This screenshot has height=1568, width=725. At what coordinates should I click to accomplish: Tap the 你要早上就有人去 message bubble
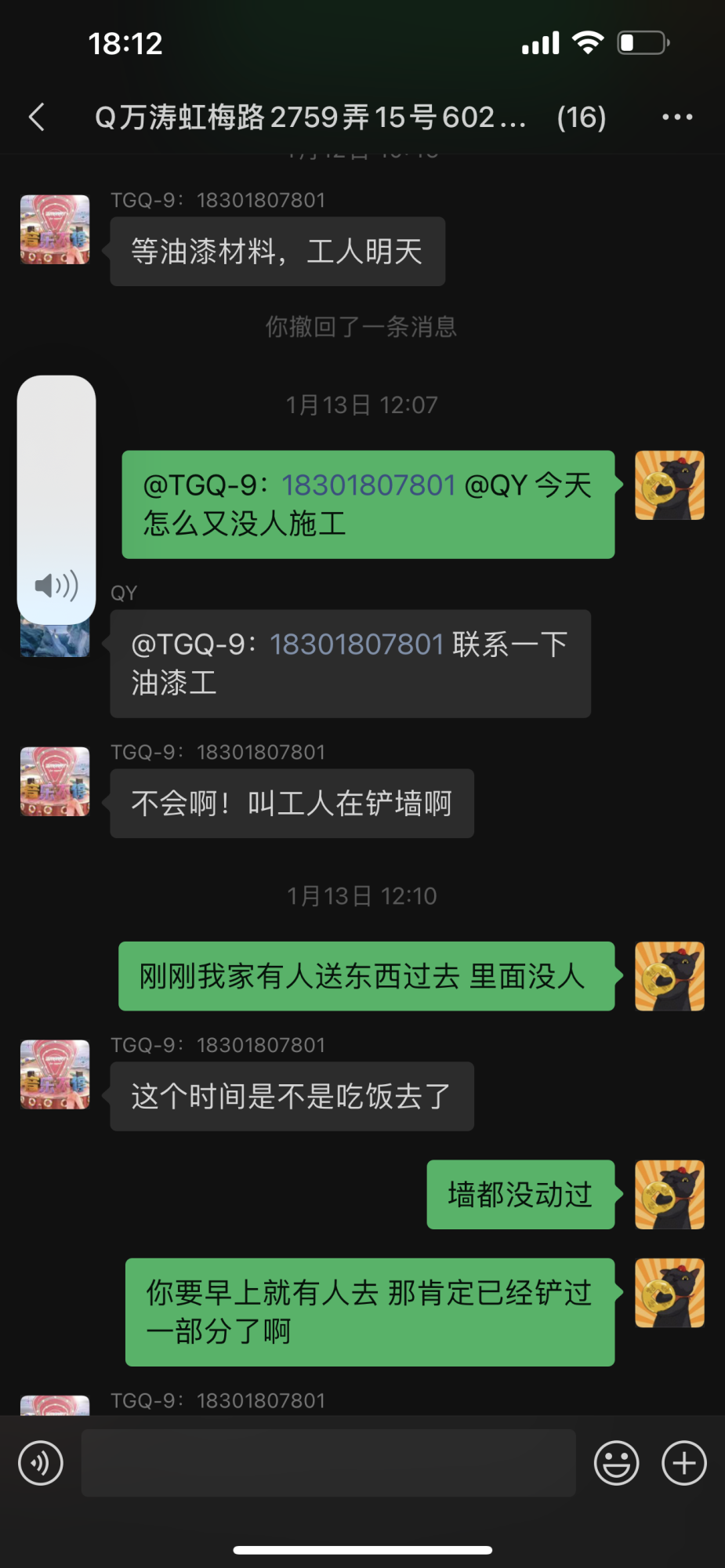(370, 1312)
